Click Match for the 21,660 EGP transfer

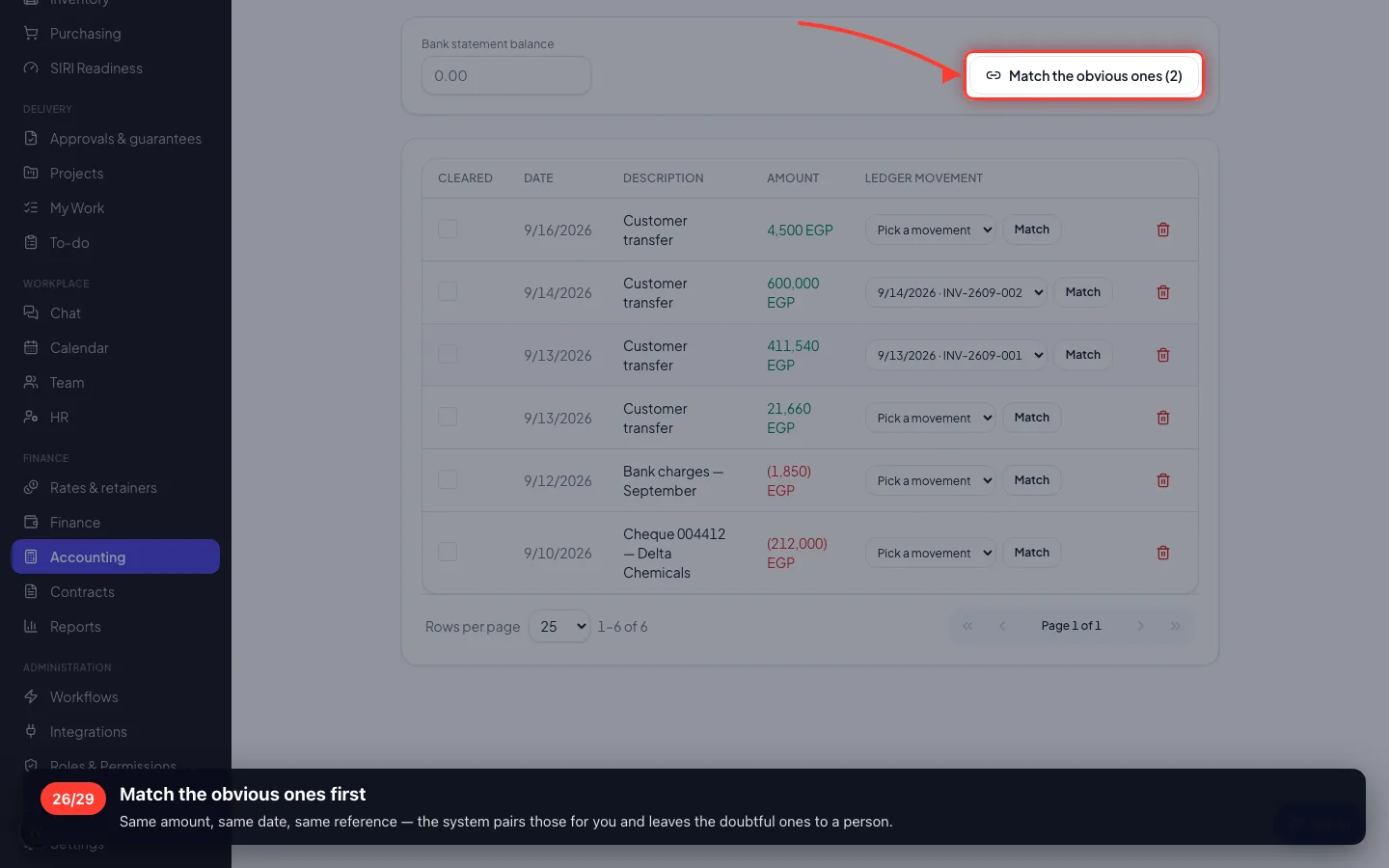(x=1031, y=418)
